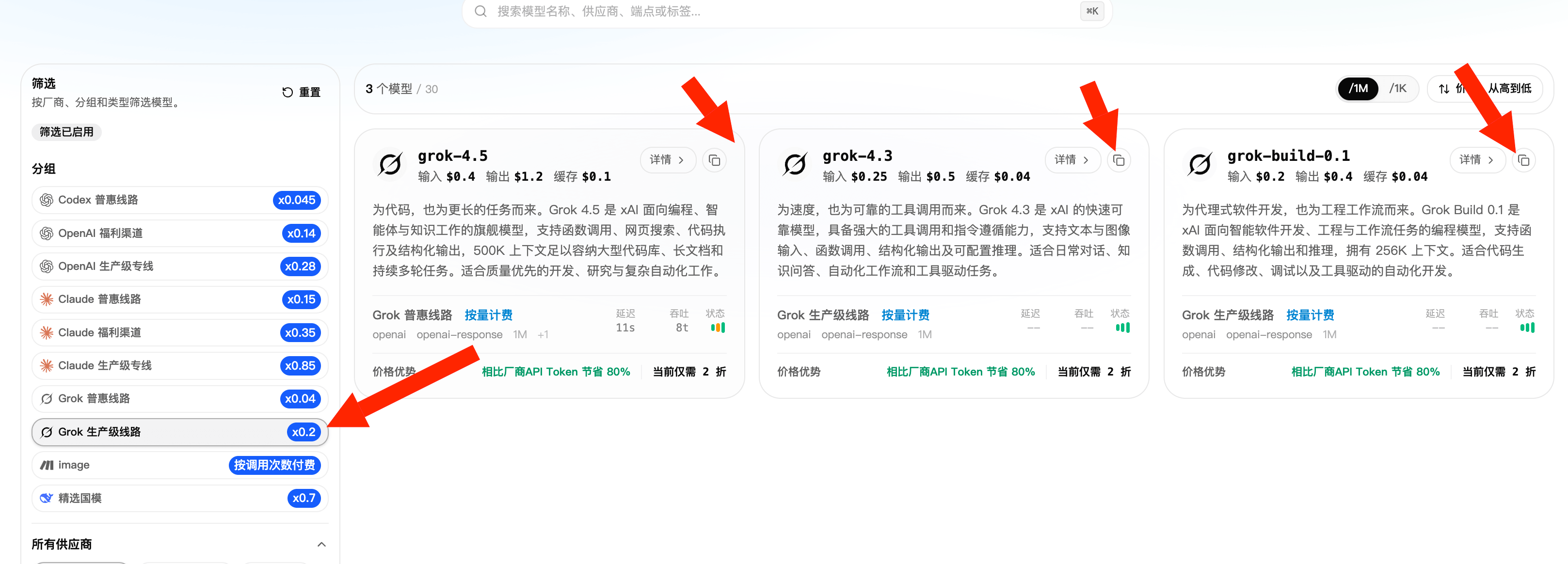1568x564 pixels.
Task: Click "当前仅需 2 折" on the grok-4.3 card
Action: 1094,372
